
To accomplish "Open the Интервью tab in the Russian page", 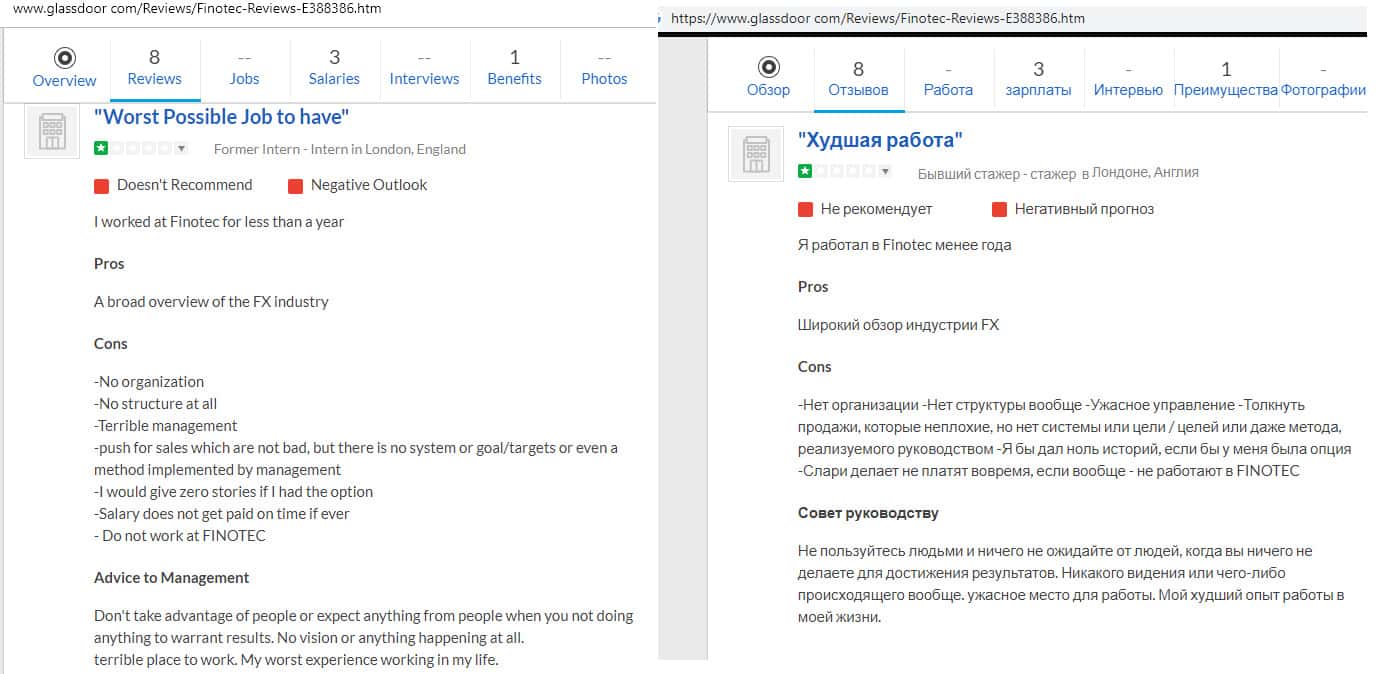I will (x=1128, y=79).
